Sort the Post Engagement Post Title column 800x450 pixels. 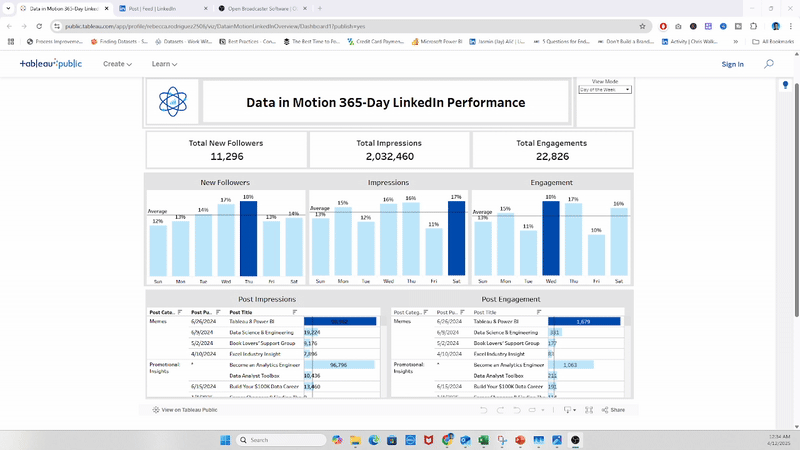539,312
